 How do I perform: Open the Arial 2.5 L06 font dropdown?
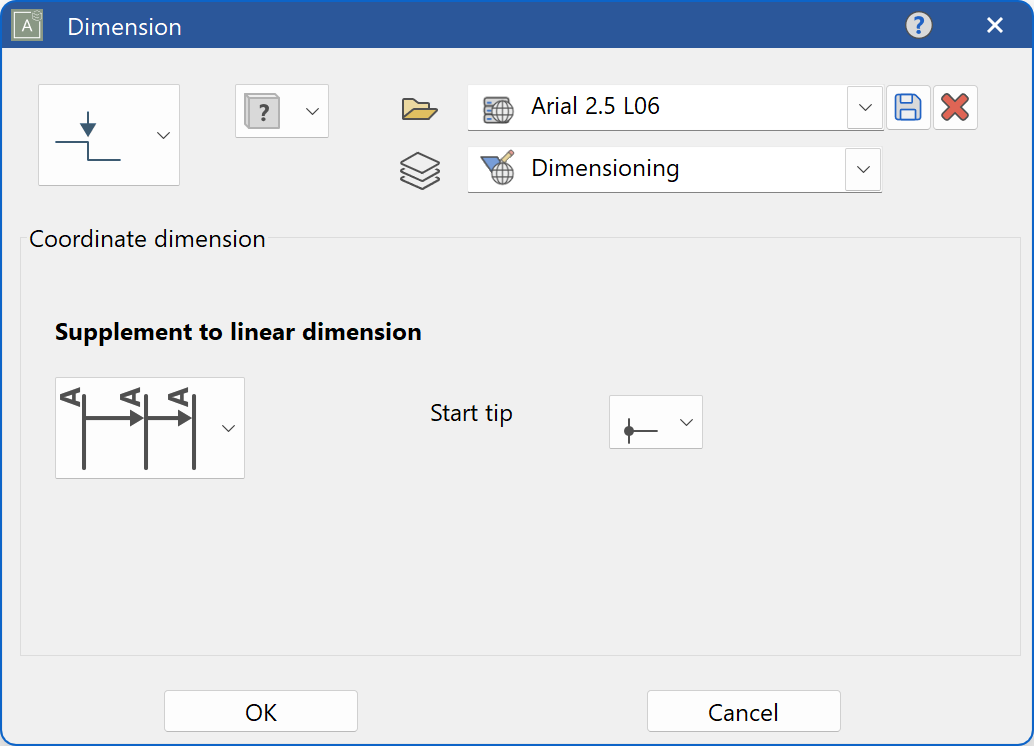pos(864,107)
